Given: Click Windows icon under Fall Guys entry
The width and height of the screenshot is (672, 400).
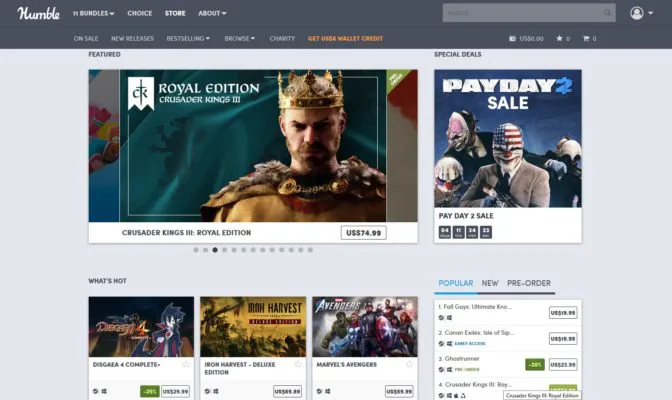Looking at the screenshot, I should point(449,318).
